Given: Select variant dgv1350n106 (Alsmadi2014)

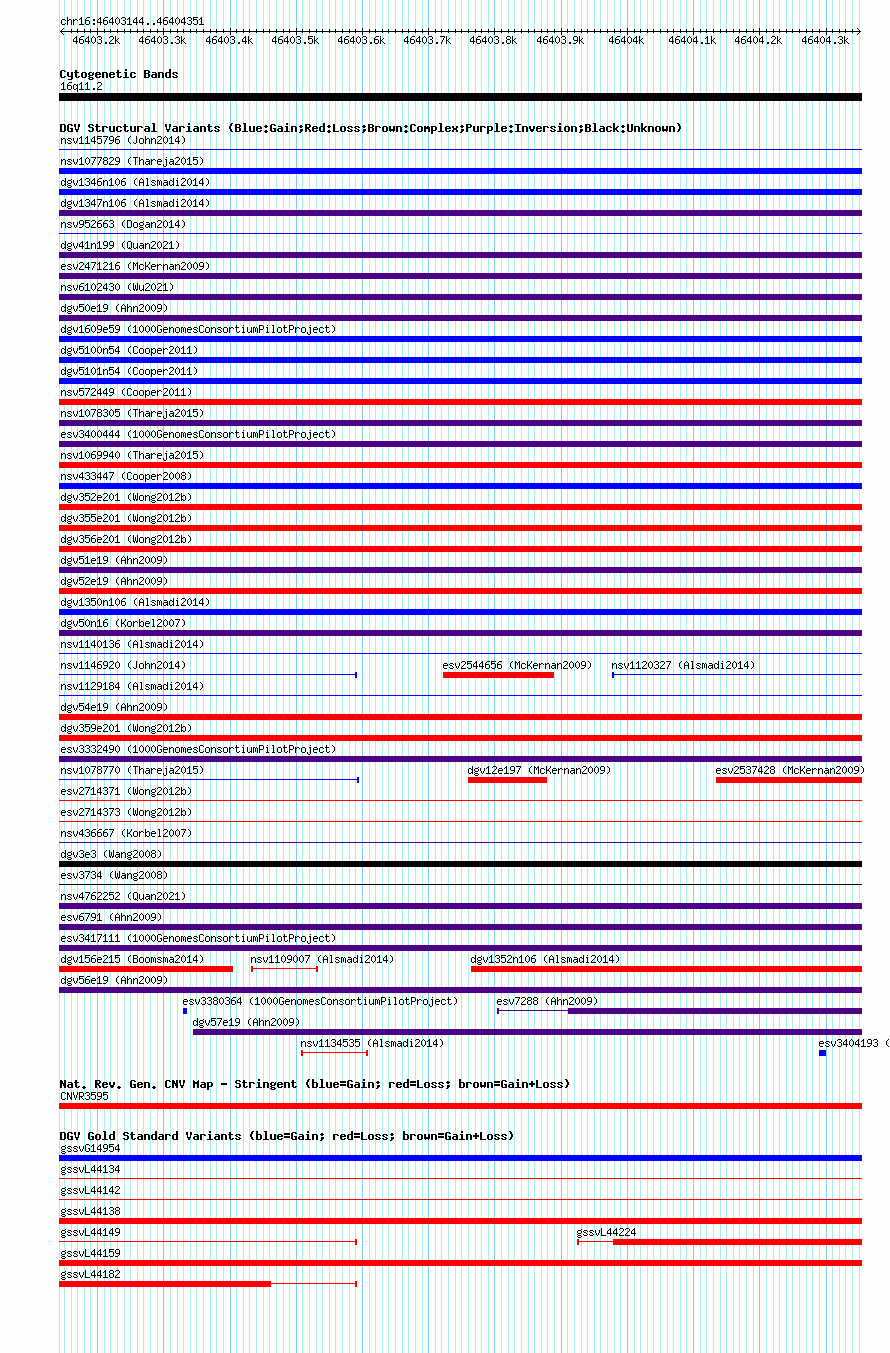Looking at the screenshot, I should [460, 612].
